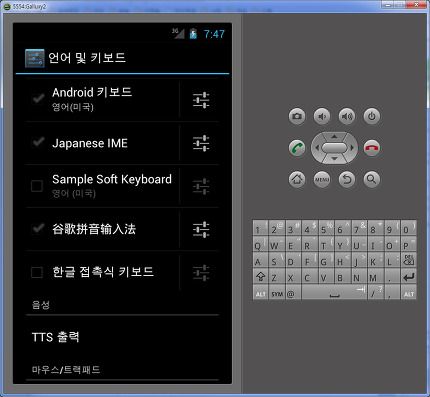This screenshot has width=430, height=397.
Task: Click the emulator Home button
Action: [297, 179]
